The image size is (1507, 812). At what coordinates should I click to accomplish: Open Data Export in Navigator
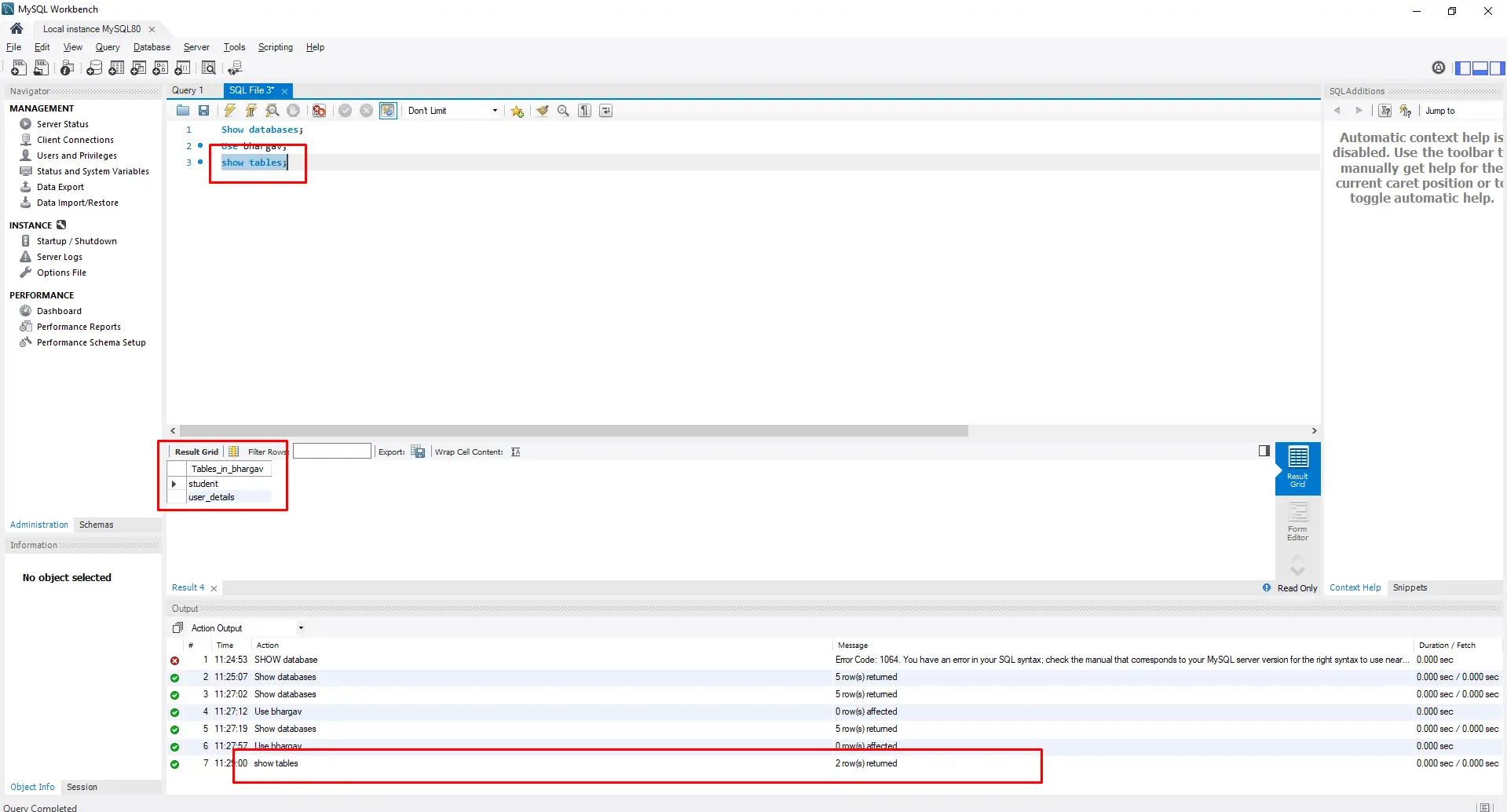click(60, 187)
